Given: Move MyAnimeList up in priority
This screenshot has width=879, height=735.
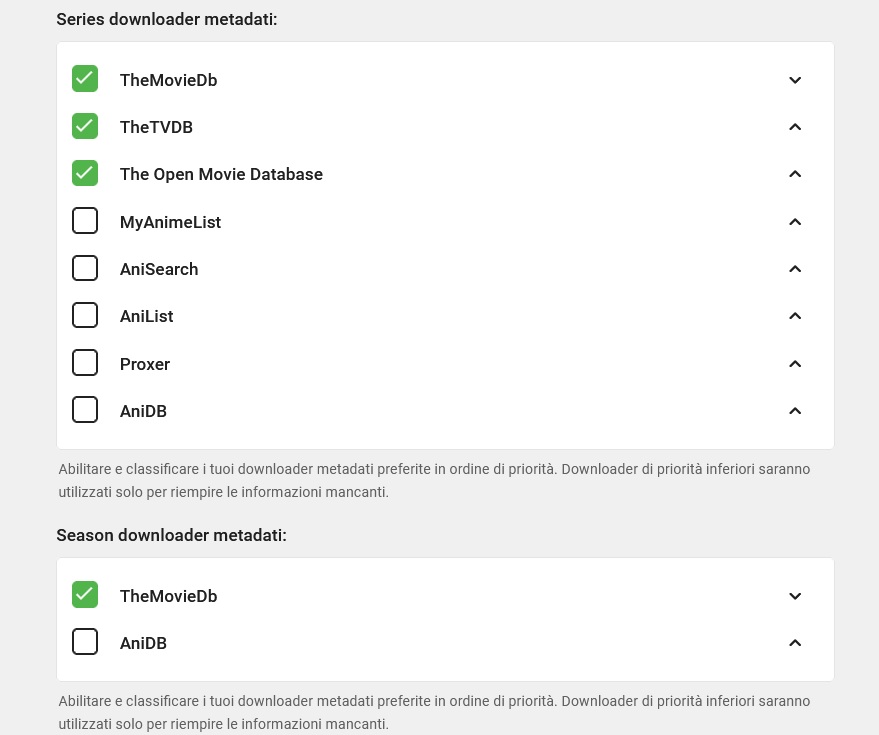Looking at the screenshot, I should pos(795,222).
